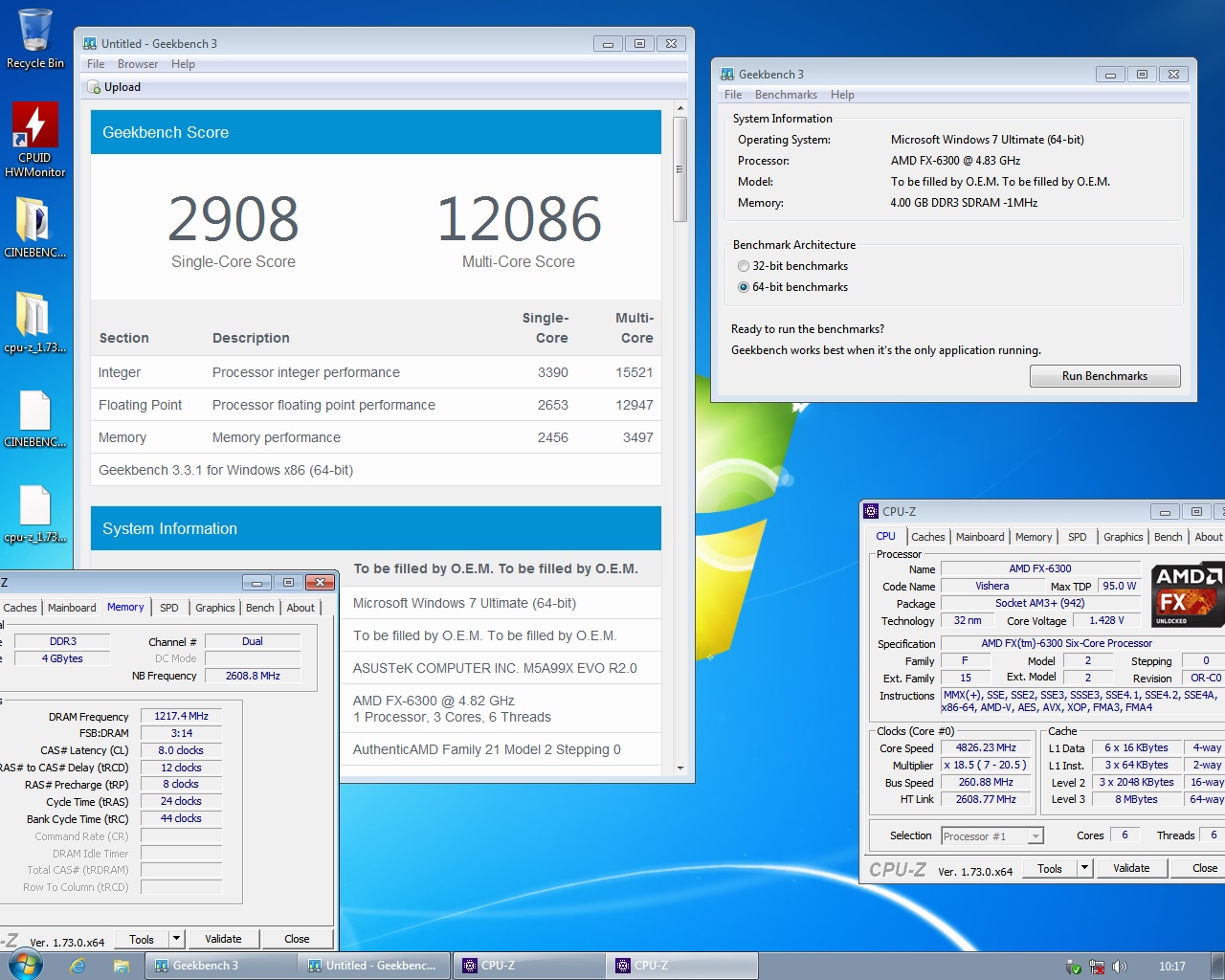Click Integer row in results table
Viewport: 1225px width, 980px height.
coord(376,372)
